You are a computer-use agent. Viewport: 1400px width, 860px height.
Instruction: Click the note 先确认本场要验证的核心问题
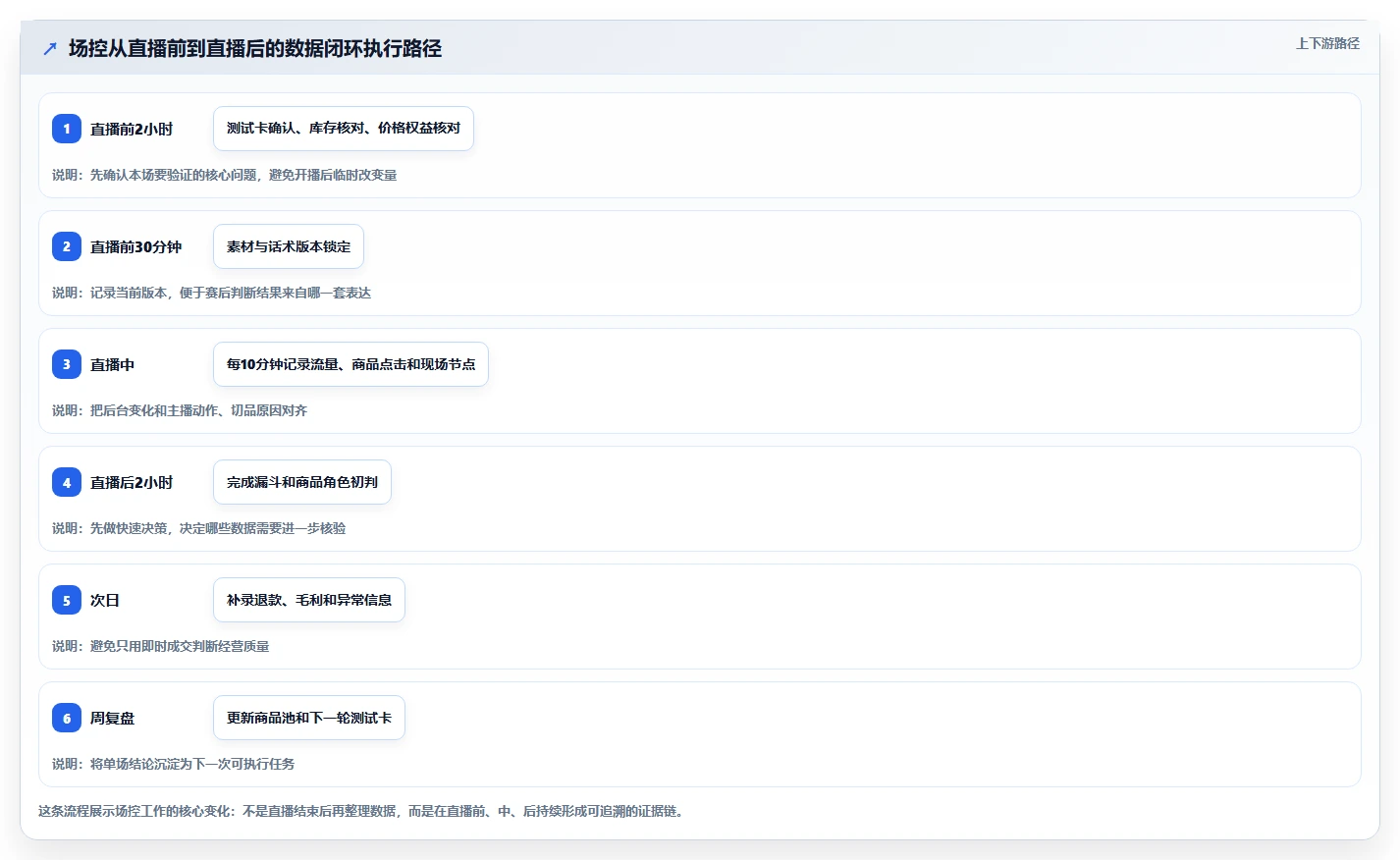(225, 175)
